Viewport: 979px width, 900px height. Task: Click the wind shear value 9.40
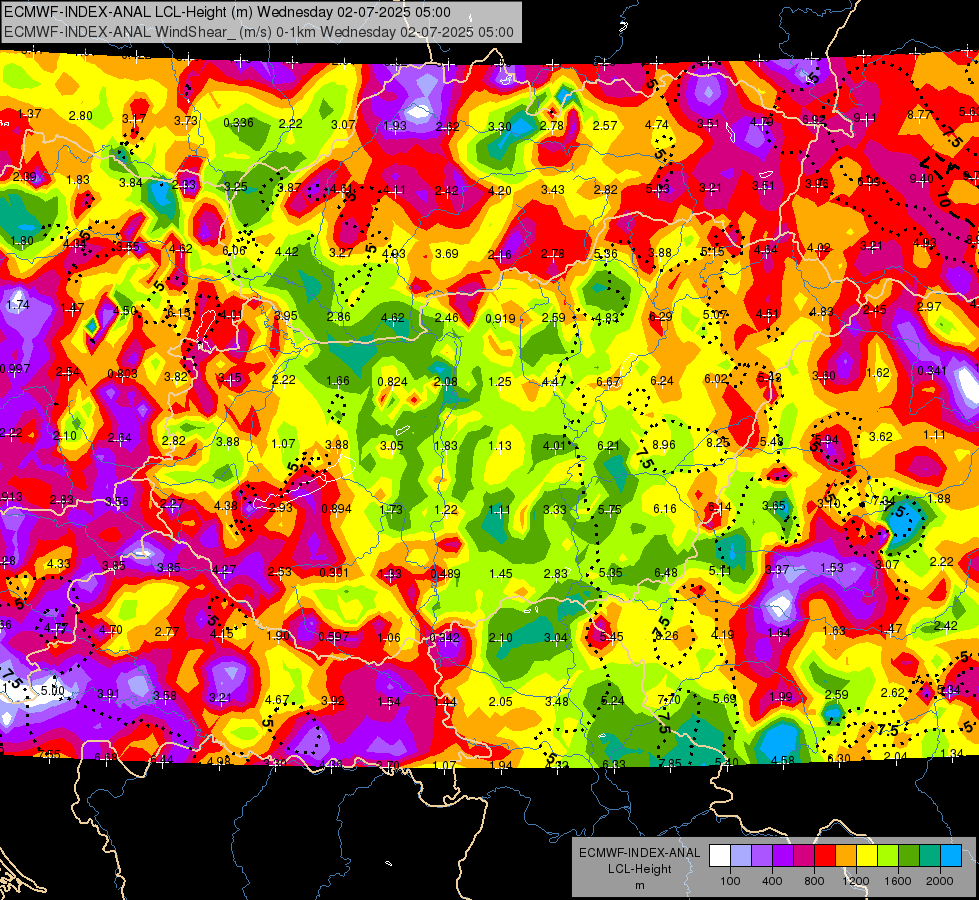coord(922,179)
